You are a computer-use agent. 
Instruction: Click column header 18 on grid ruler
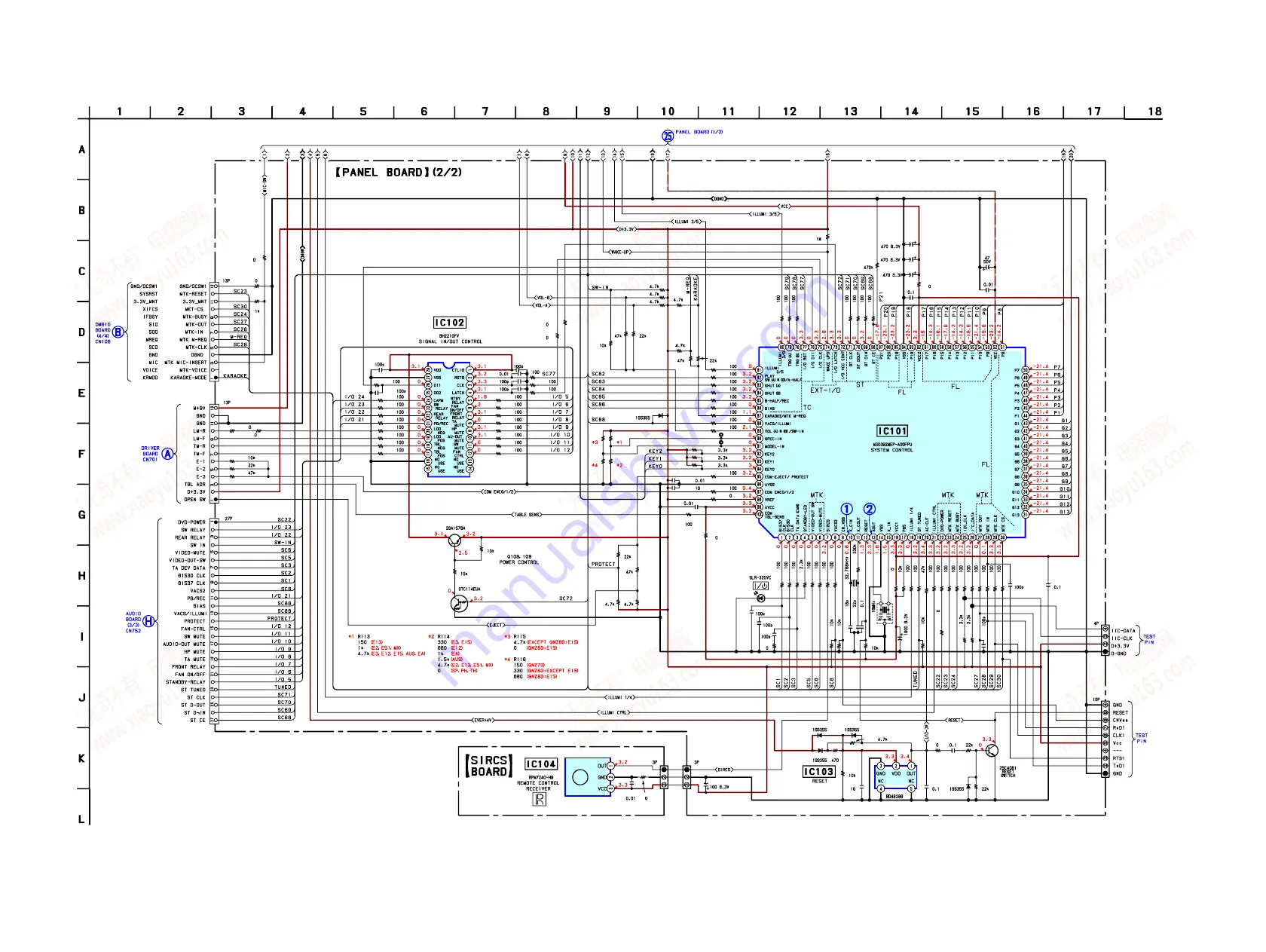pos(1154,112)
